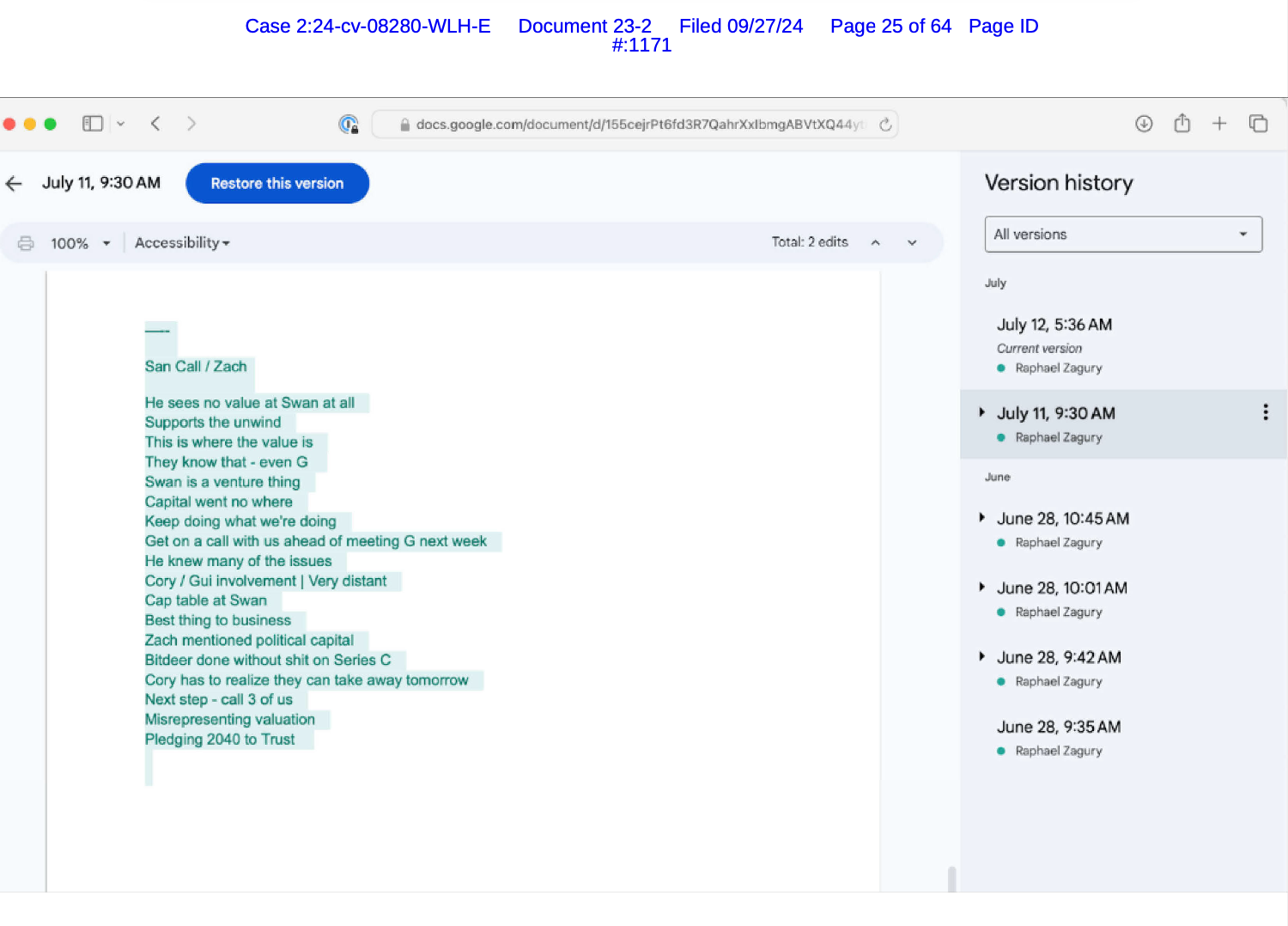Viewport: 1288px width, 926px height.
Task: Select the June 28, 9:35 AM version
Action: 1123,737
